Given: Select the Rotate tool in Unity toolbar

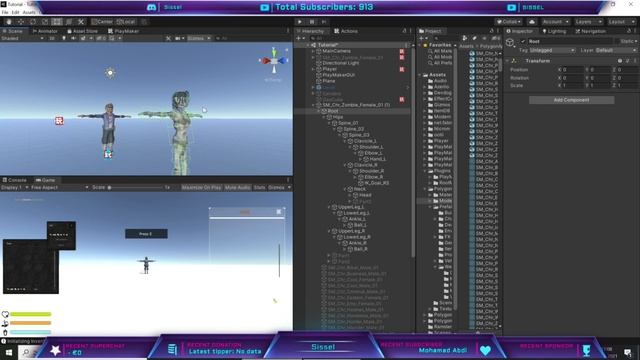Looking at the screenshot, I should (x=33, y=22).
